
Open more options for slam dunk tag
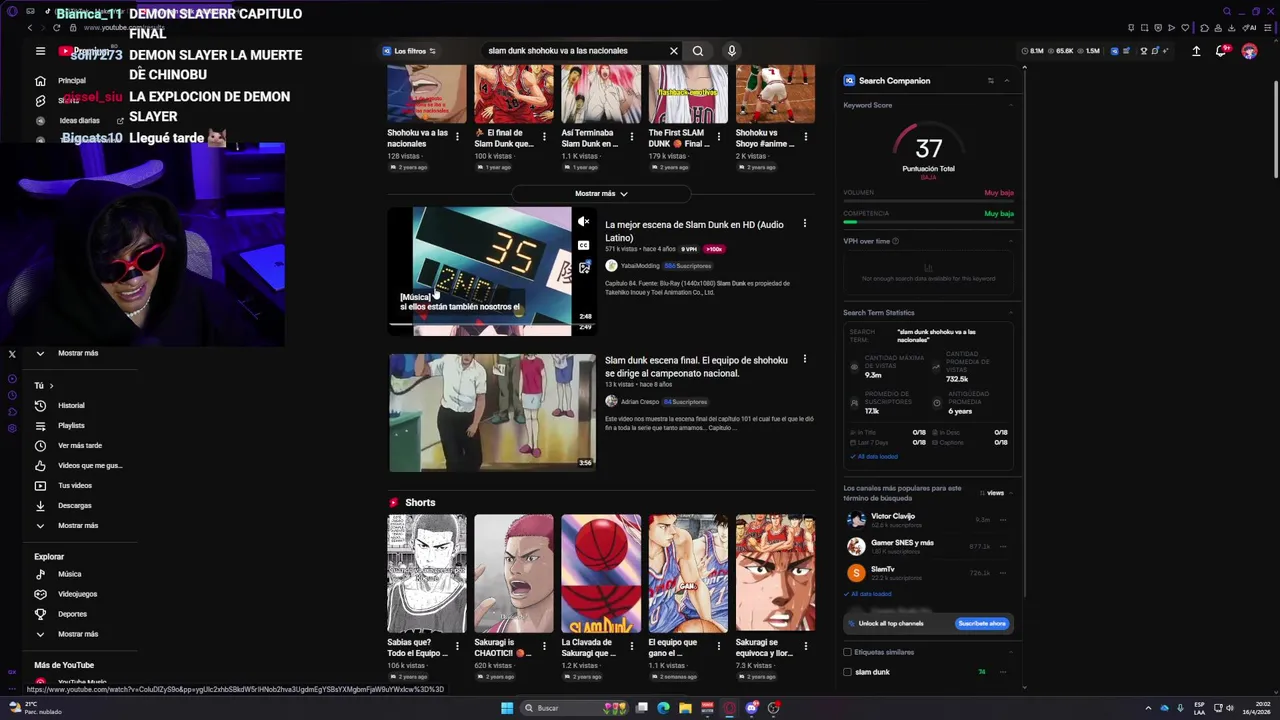(1003, 672)
